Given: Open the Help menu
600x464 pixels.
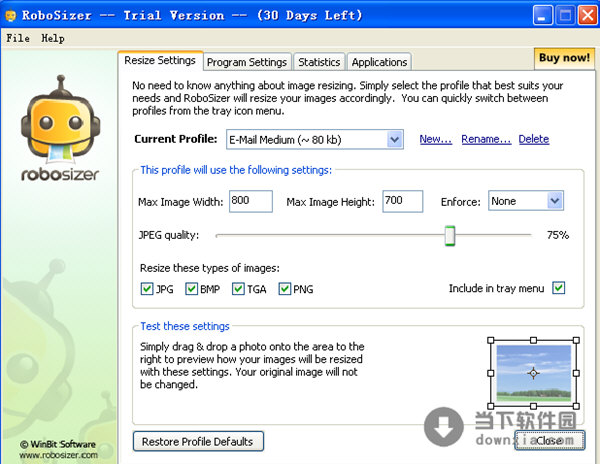Looking at the screenshot, I should click(53, 38).
